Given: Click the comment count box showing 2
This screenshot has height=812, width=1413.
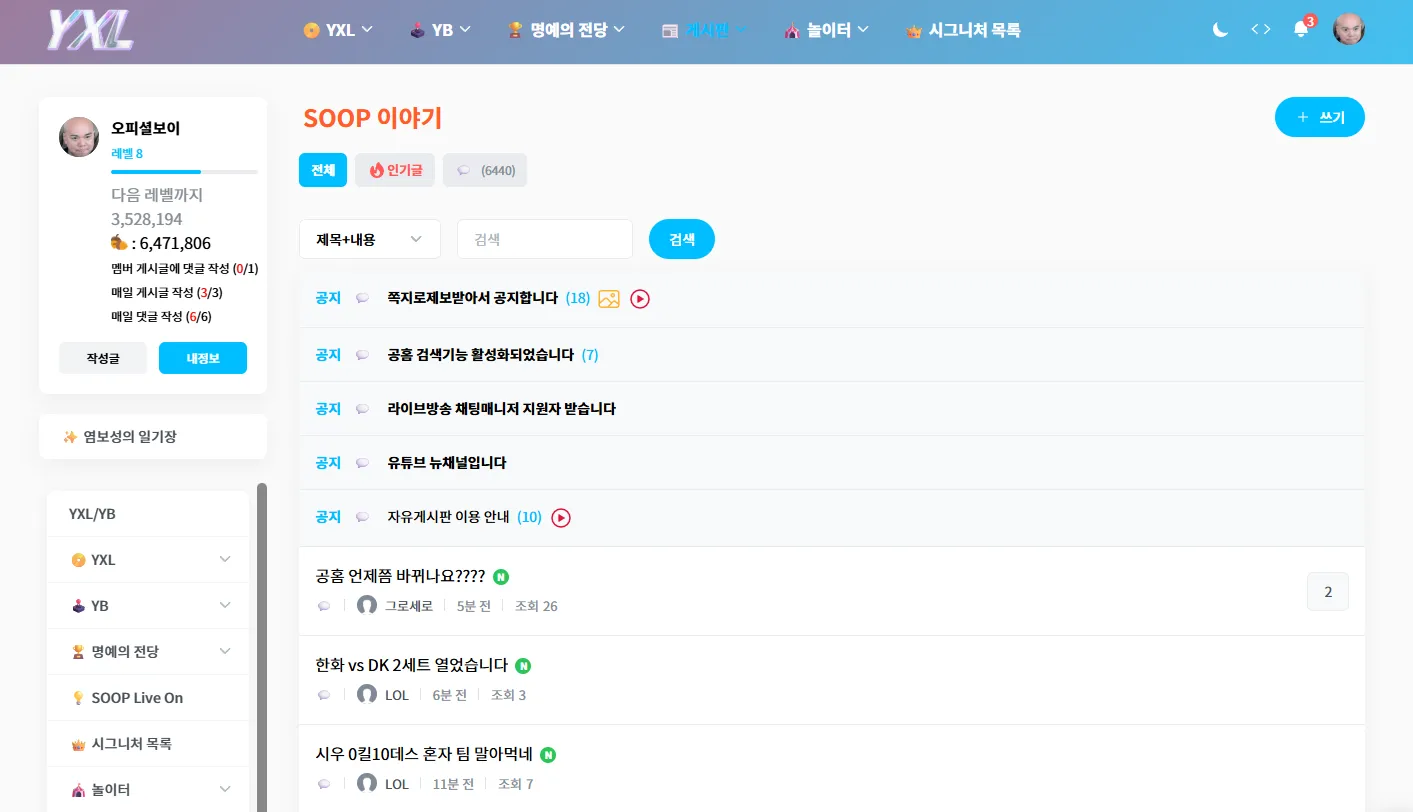Looking at the screenshot, I should tap(1328, 591).
